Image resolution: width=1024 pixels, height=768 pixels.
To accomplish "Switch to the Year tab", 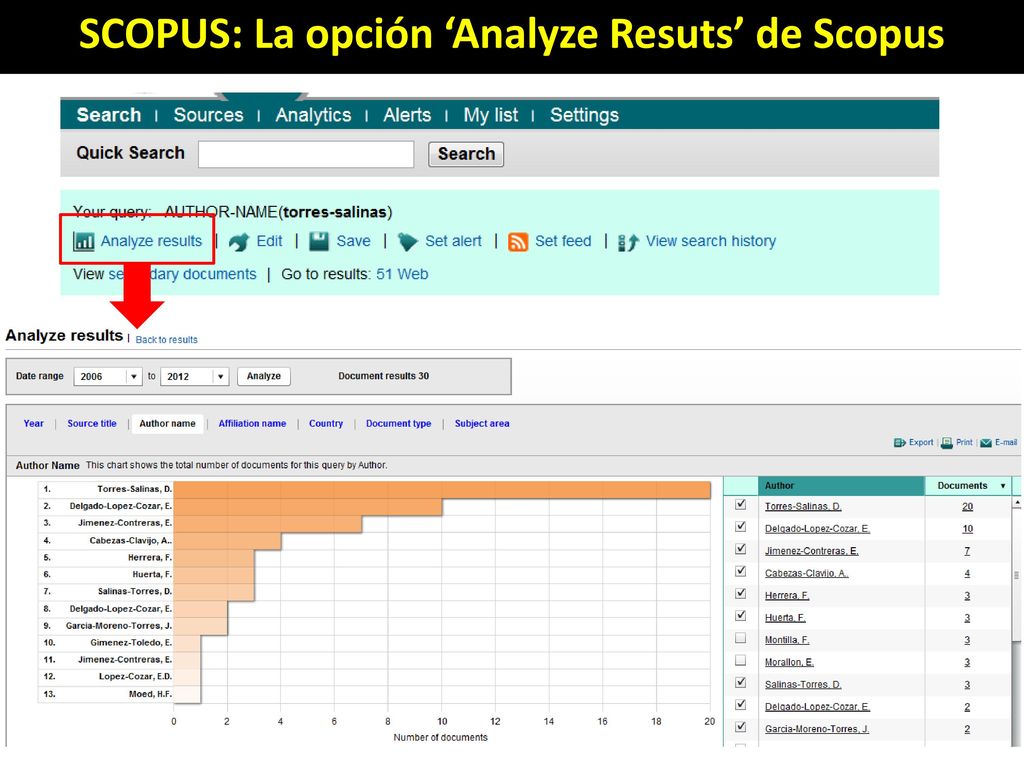I will [33, 423].
